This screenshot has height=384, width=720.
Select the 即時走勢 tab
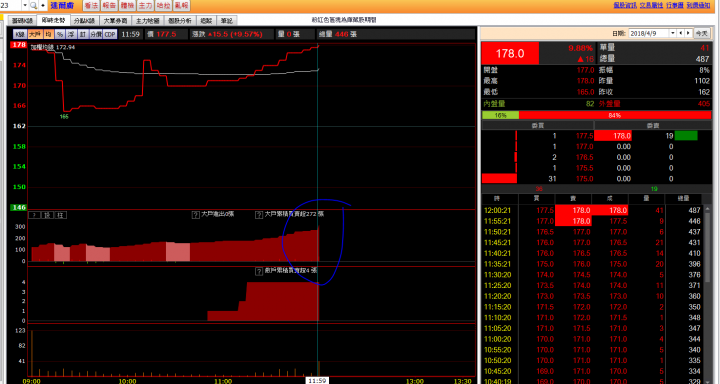(53, 20)
